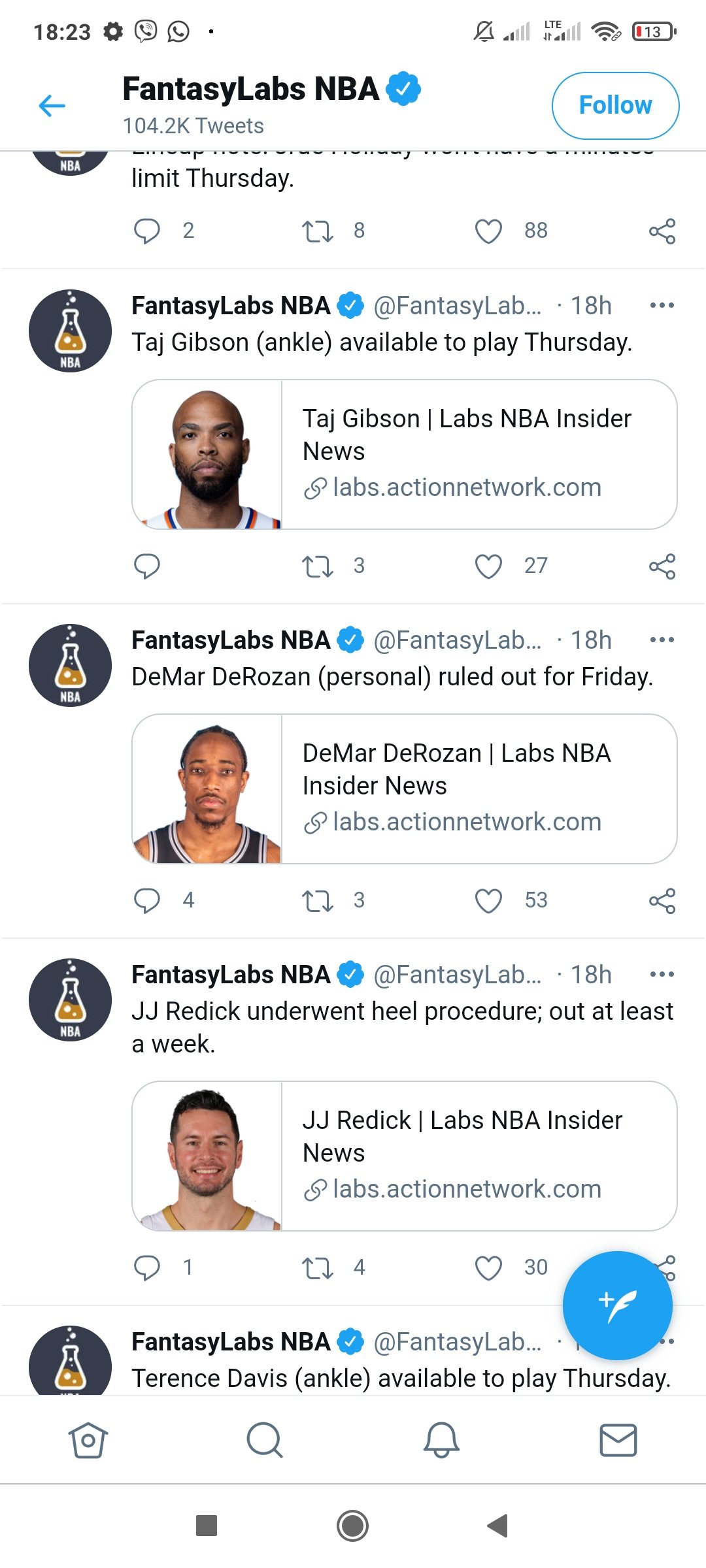Like the JJ Redick heel procedure tweet
Viewport: 706px width, 1568px height.
(488, 1267)
